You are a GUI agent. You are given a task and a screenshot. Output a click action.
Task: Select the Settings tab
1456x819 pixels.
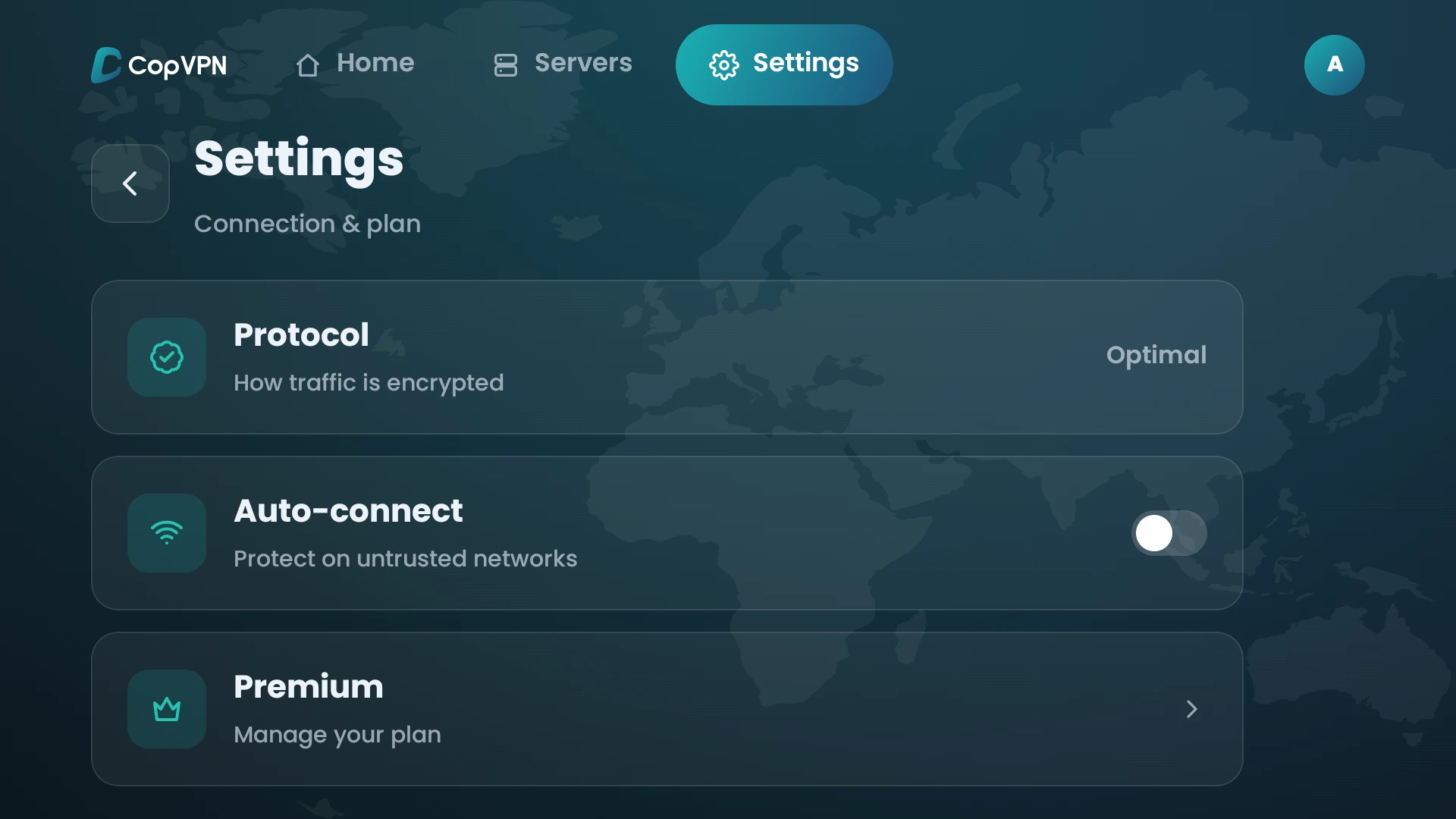(784, 64)
